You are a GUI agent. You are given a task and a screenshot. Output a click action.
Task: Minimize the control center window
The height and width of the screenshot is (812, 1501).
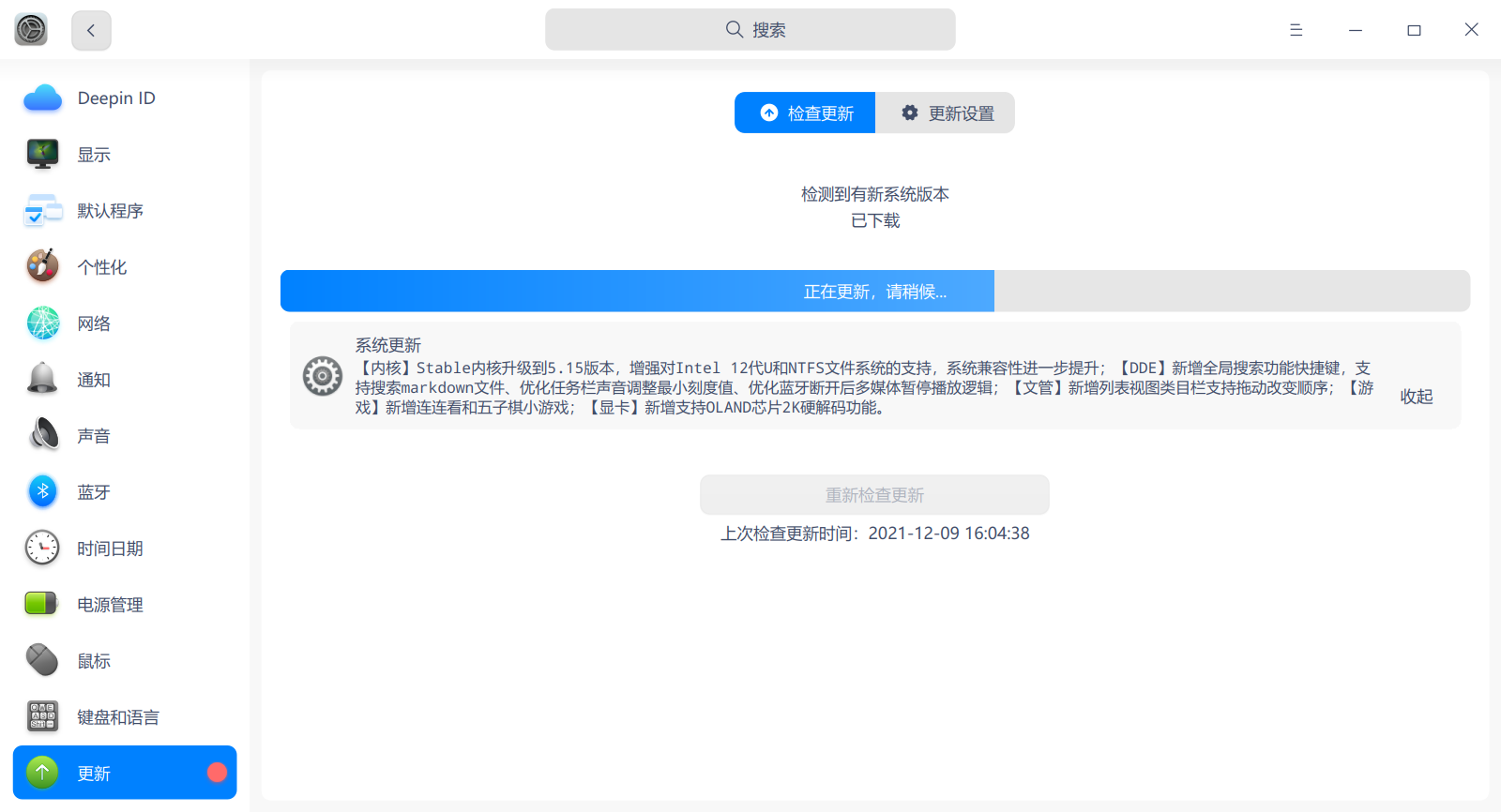click(x=1356, y=30)
